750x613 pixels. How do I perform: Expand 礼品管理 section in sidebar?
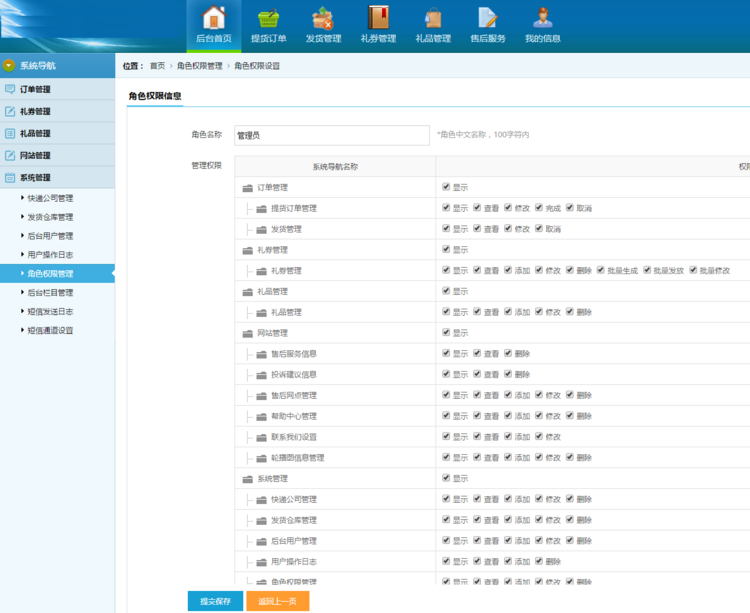click(35, 134)
